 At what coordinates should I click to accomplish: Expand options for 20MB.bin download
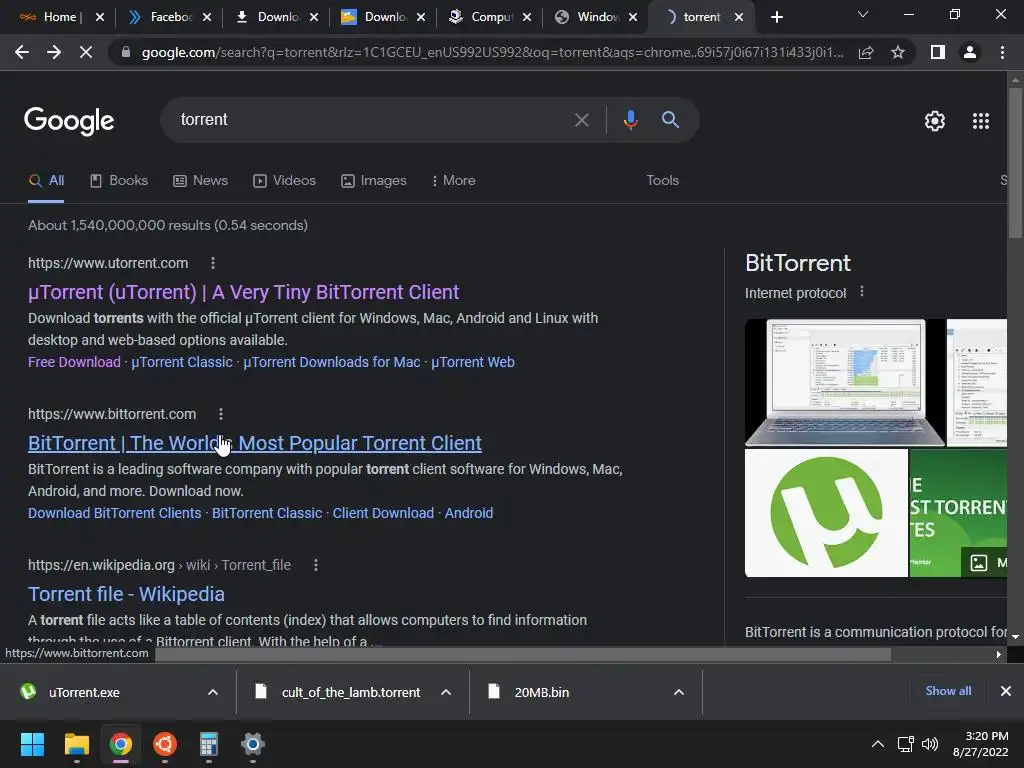tap(679, 692)
